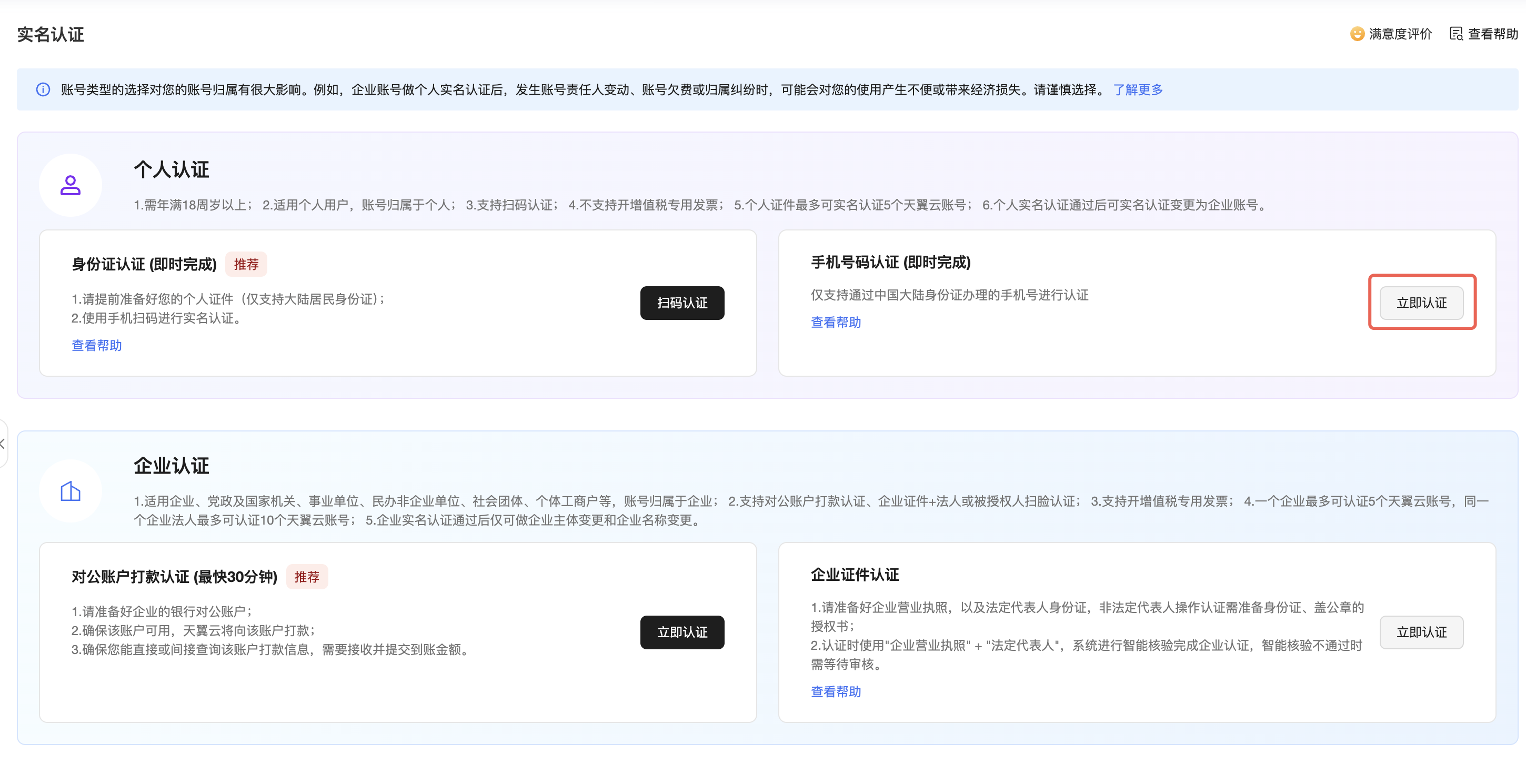Screen dimensions: 1526x784
Task: Click the 扫码认证 button
Action: (682, 303)
